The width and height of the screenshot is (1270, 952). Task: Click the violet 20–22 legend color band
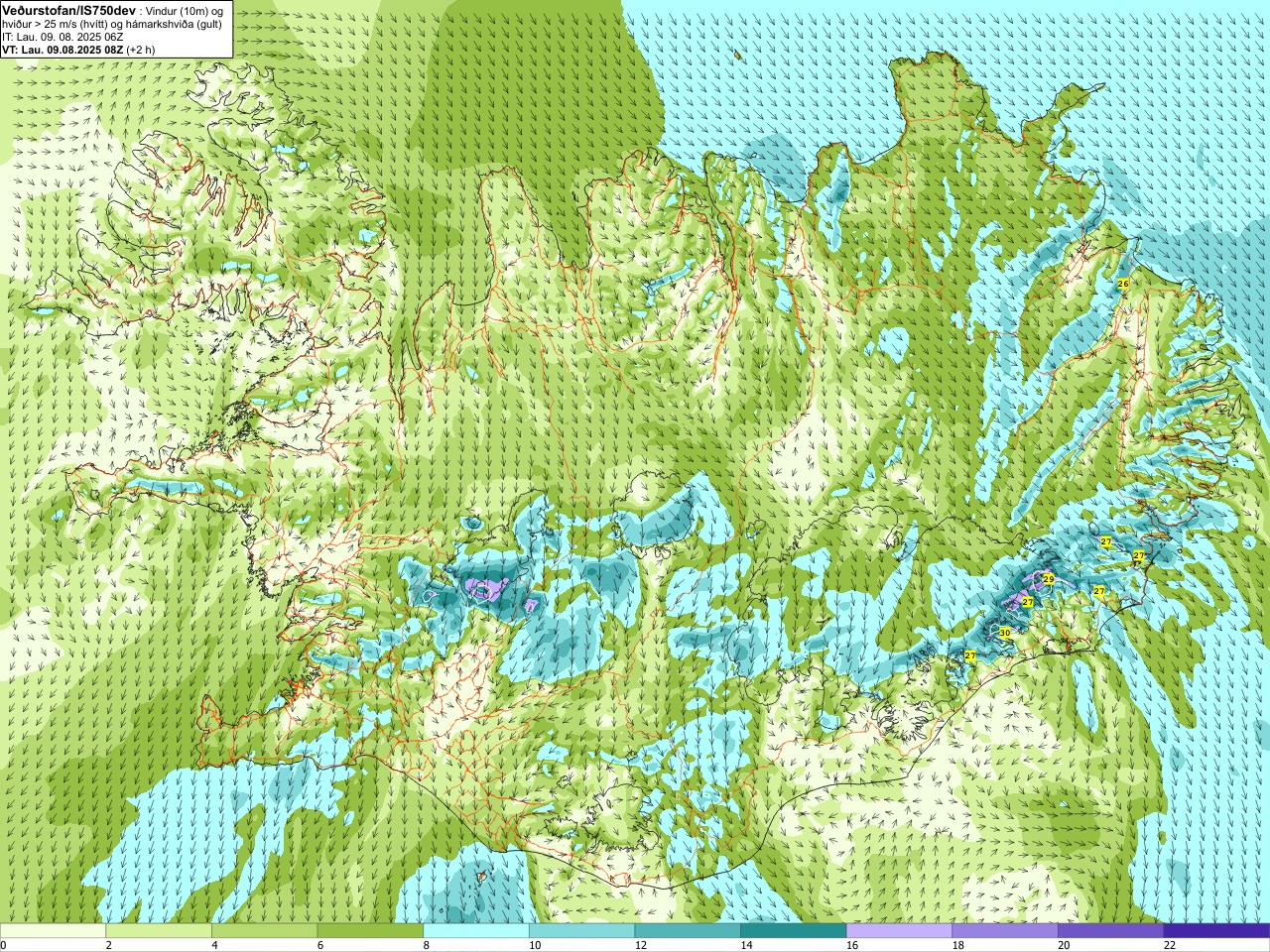click(x=1111, y=931)
